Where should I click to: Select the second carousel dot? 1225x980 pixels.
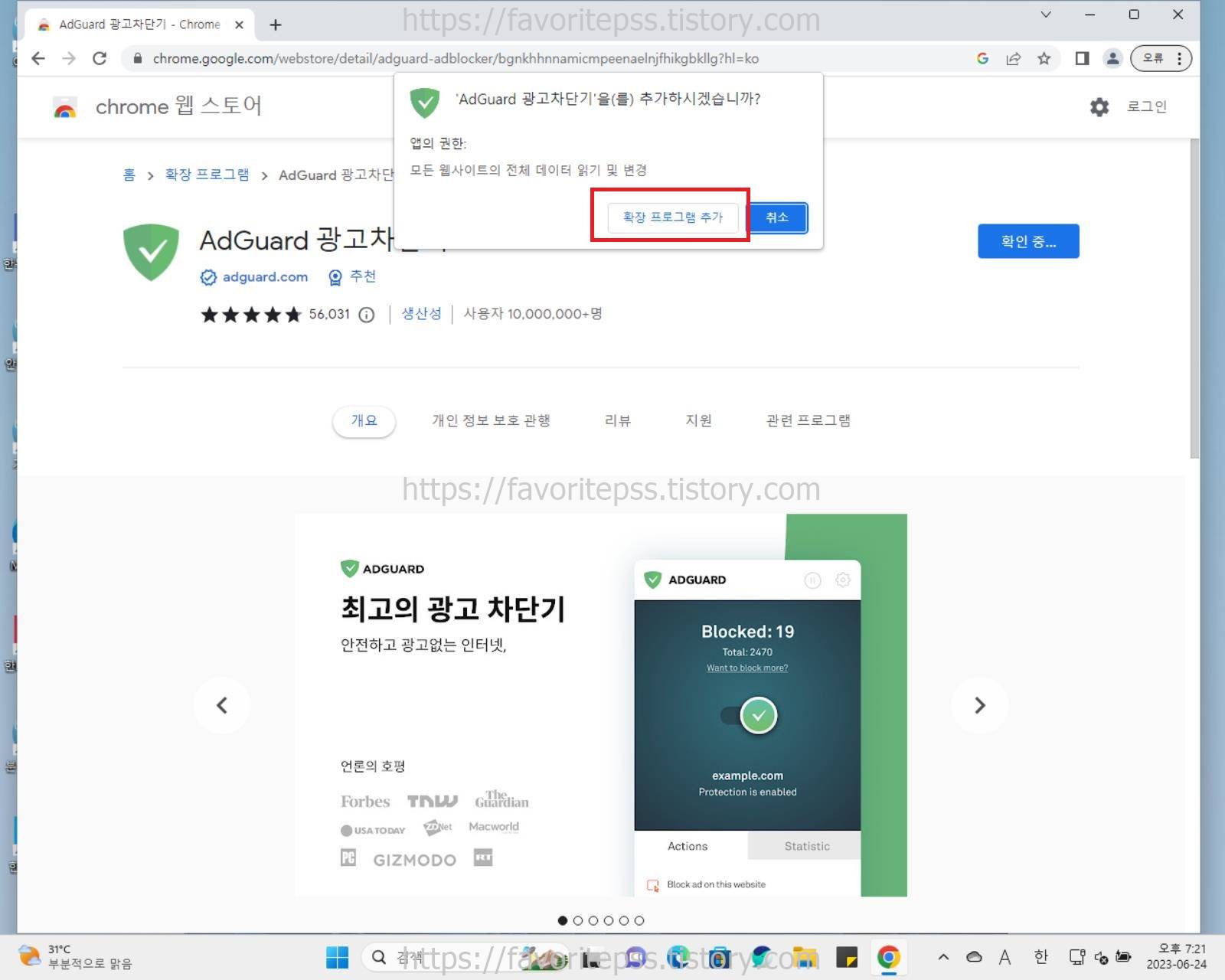578,920
